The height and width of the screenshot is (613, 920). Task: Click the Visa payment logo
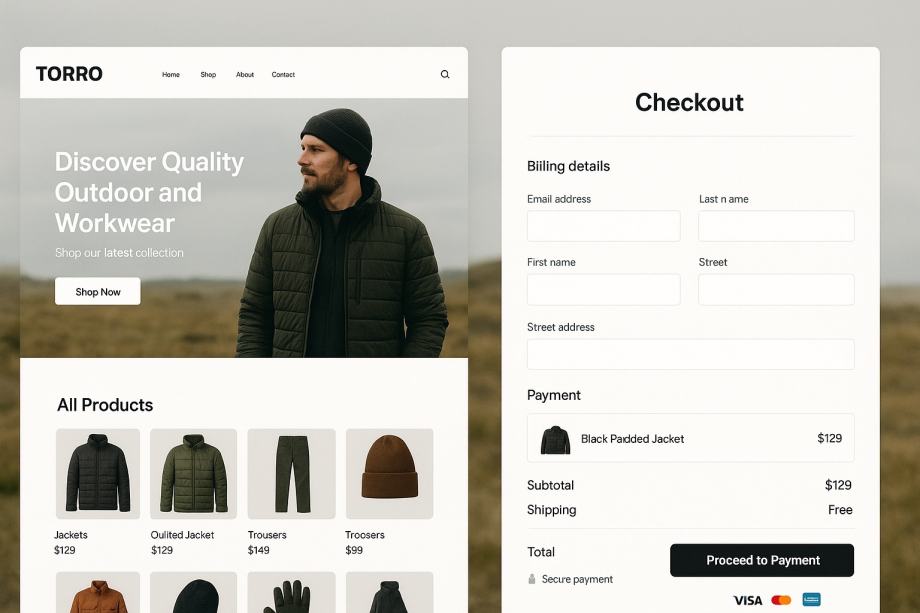click(748, 600)
